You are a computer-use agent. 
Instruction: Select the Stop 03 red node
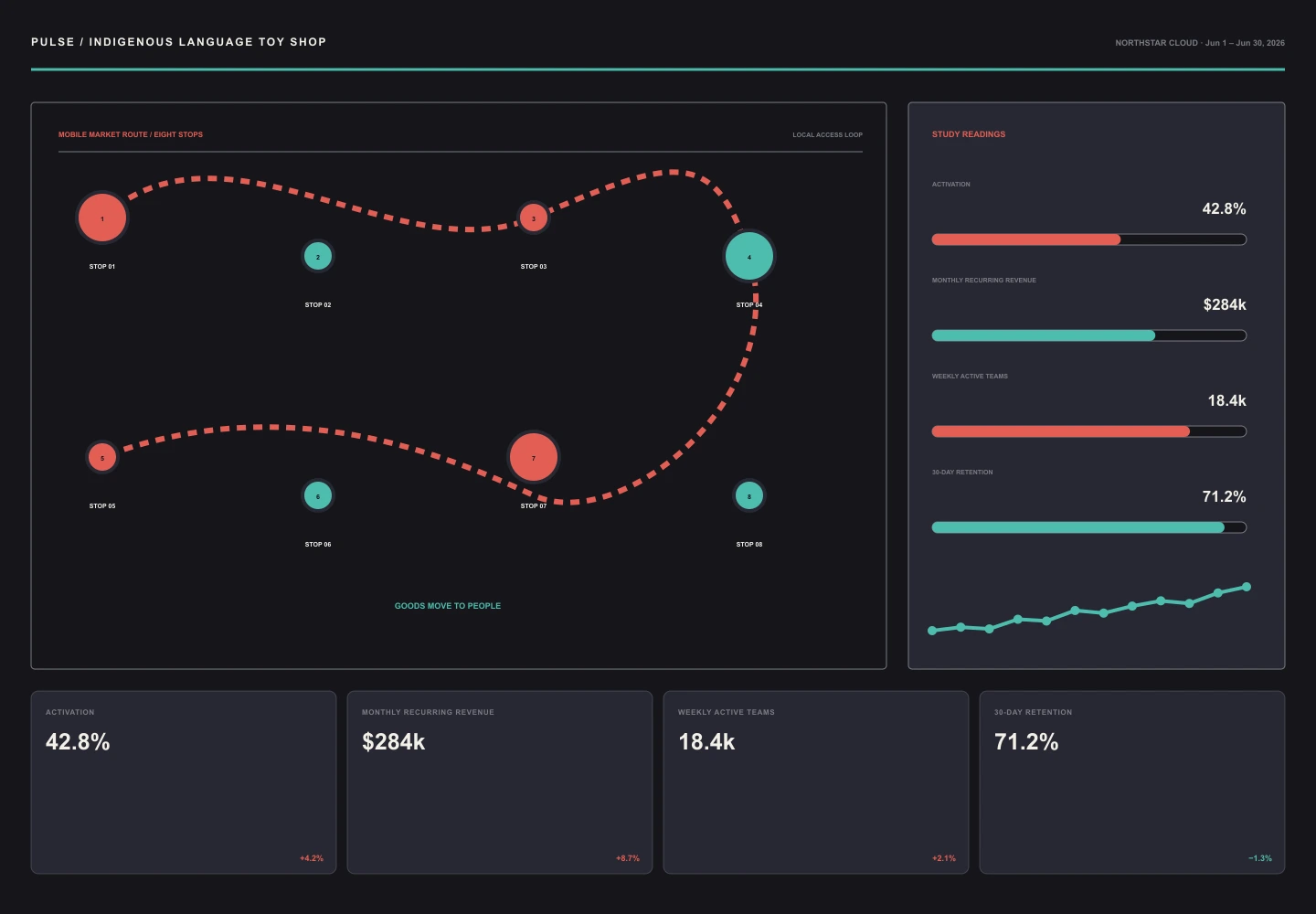pos(534,218)
